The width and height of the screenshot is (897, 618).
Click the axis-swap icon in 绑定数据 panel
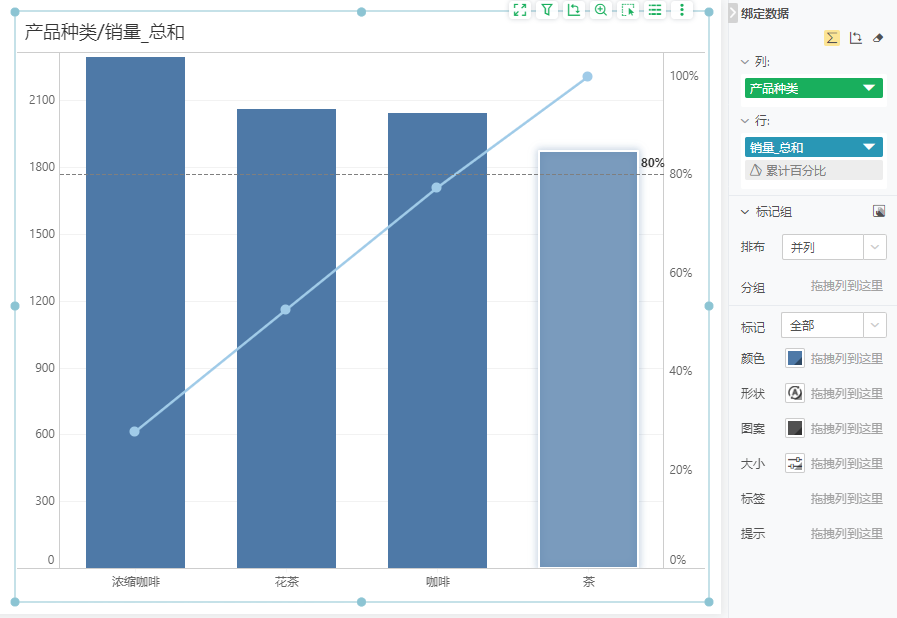point(855,37)
